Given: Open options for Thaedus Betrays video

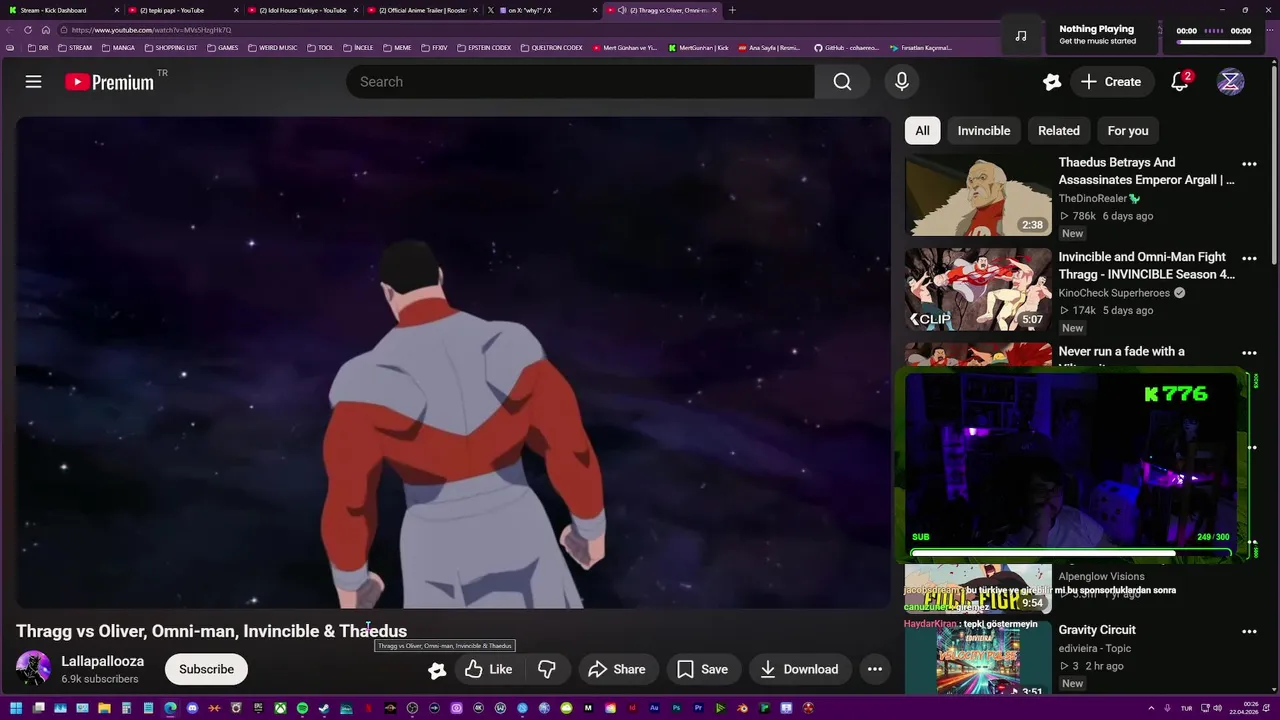Looking at the screenshot, I should pos(1249,164).
